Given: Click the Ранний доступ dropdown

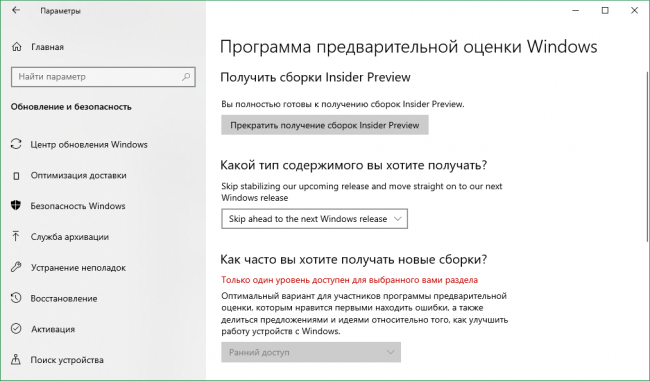Looking at the screenshot, I should 311,352.
